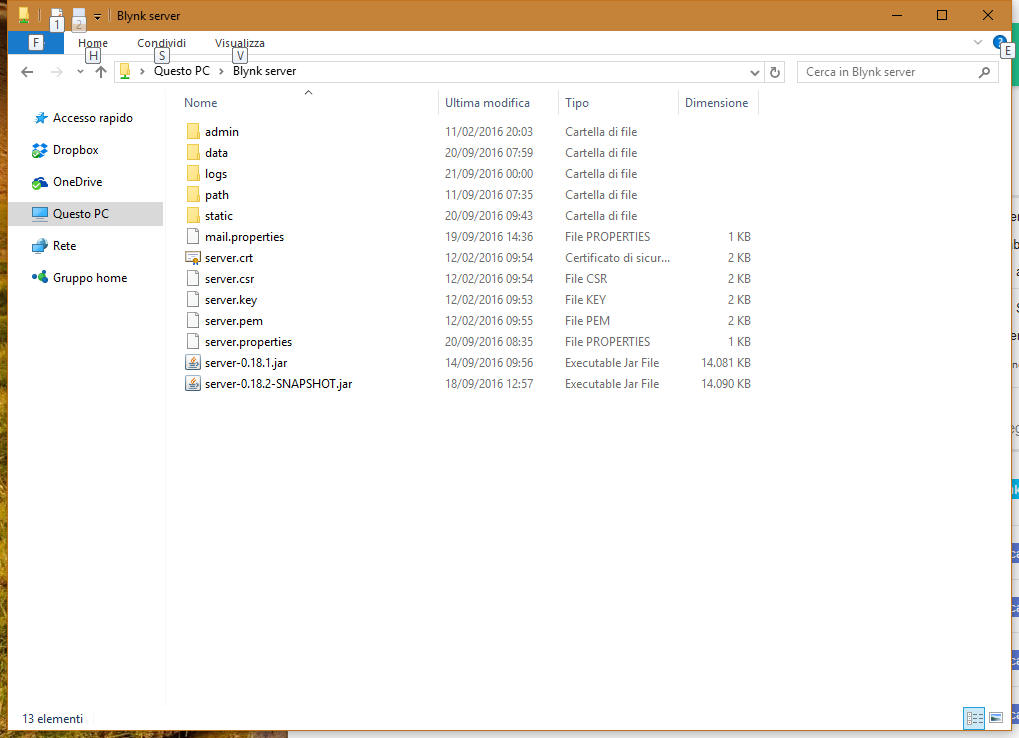Go forward with the right arrow
This screenshot has height=738, width=1019.
click(x=57, y=72)
